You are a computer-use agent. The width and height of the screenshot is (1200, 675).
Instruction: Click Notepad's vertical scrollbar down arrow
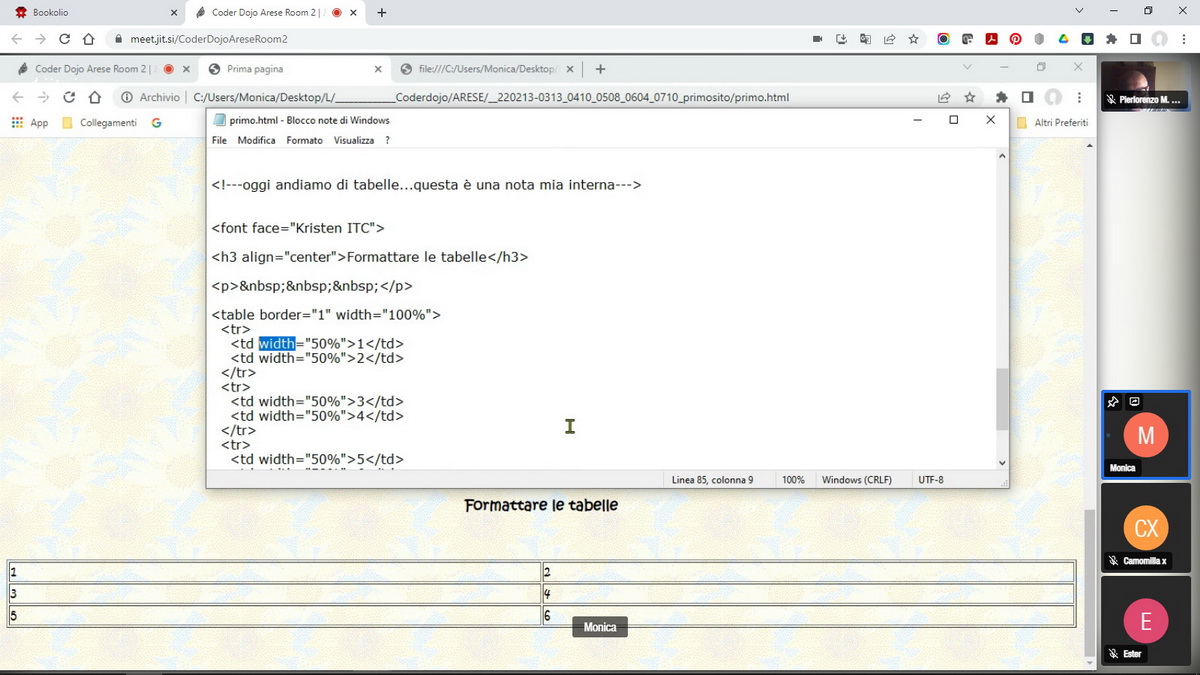coord(1002,462)
